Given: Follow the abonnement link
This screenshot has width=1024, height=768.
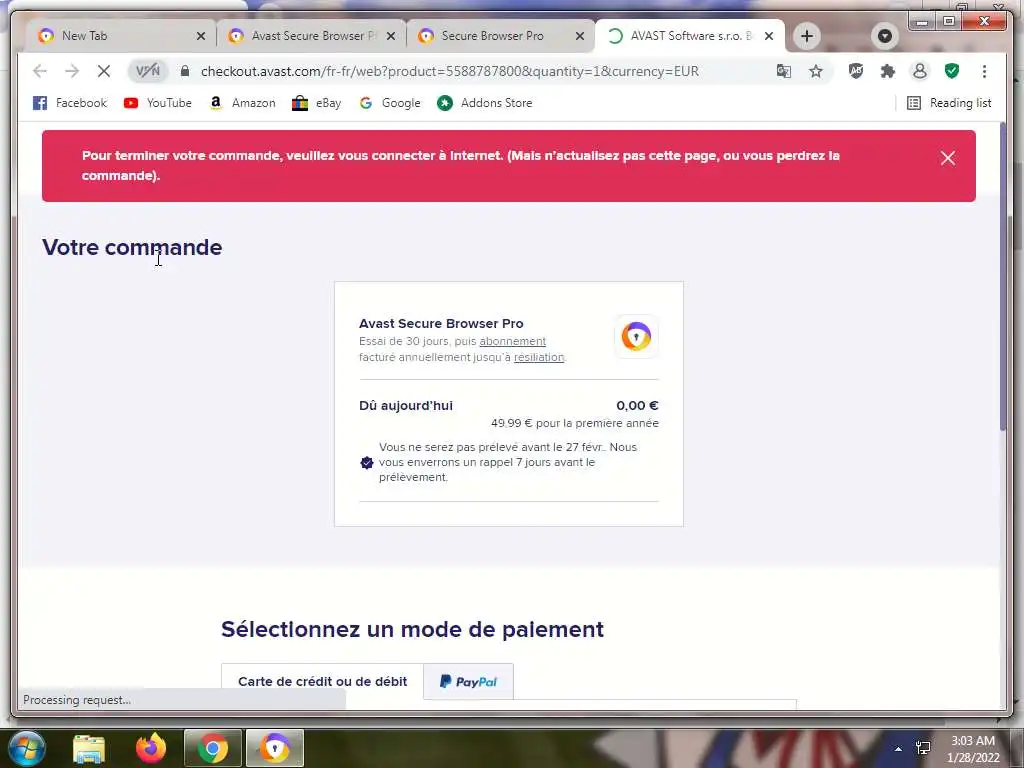Looking at the screenshot, I should [x=513, y=341].
